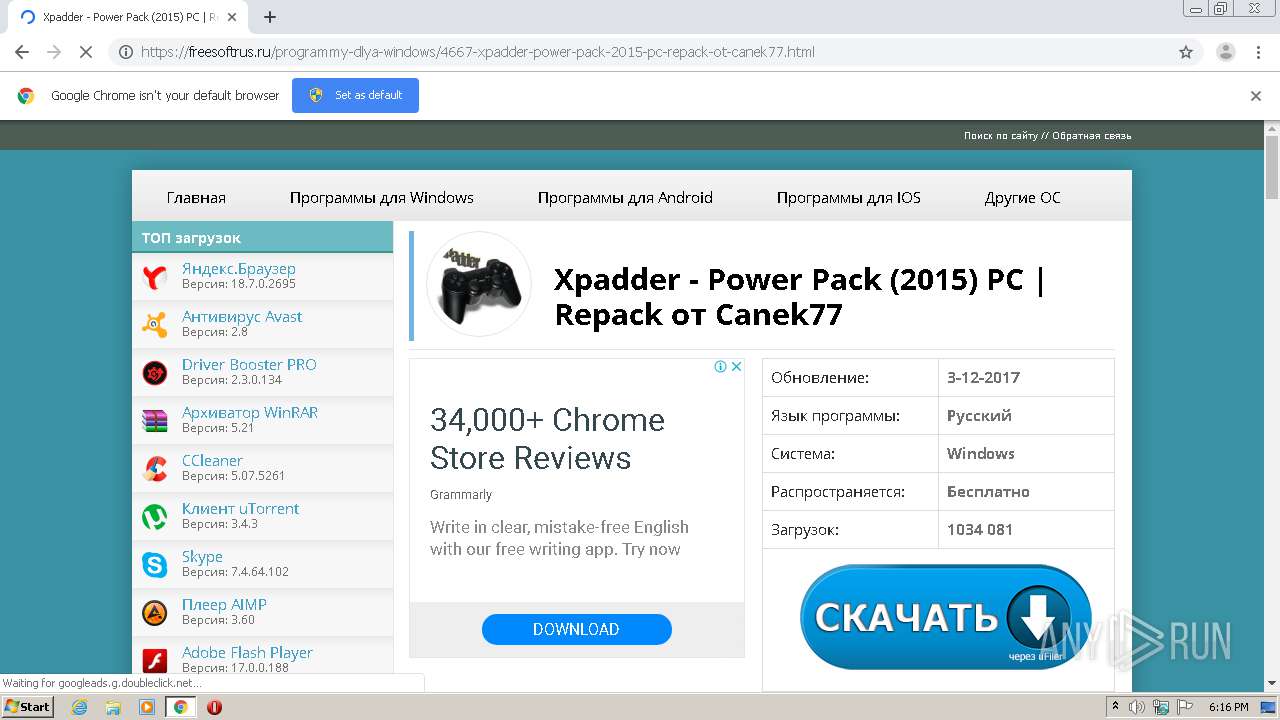Open Архиватор WinRAR link
The image size is (1280, 720).
(250, 413)
